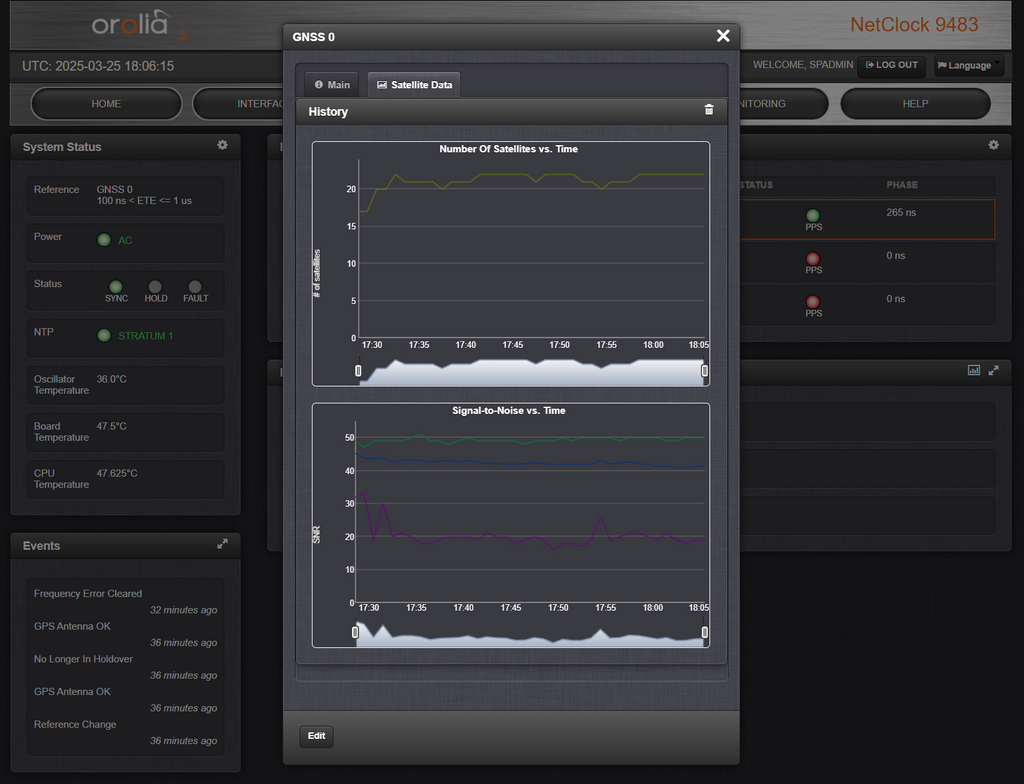Click the Satellite Data tab chart icon
The height and width of the screenshot is (784, 1024).
click(382, 85)
